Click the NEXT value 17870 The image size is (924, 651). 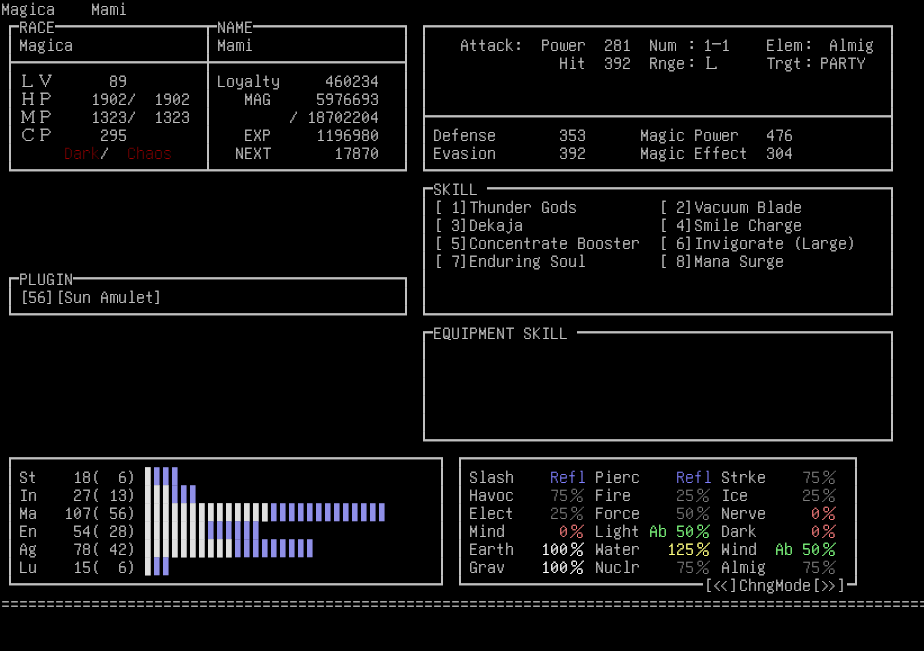pyautogui.click(x=357, y=154)
